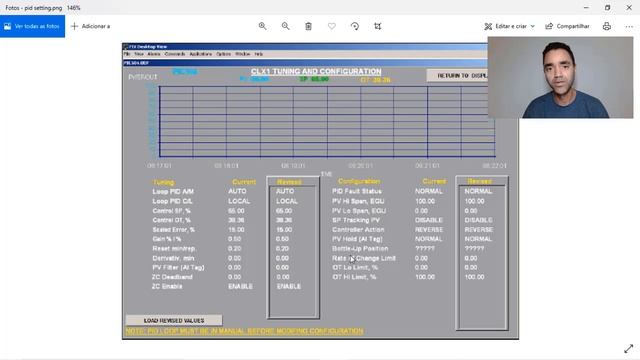Delete the photo with trash icon
This screenshot has height=360, width=640.
(309, 26)
